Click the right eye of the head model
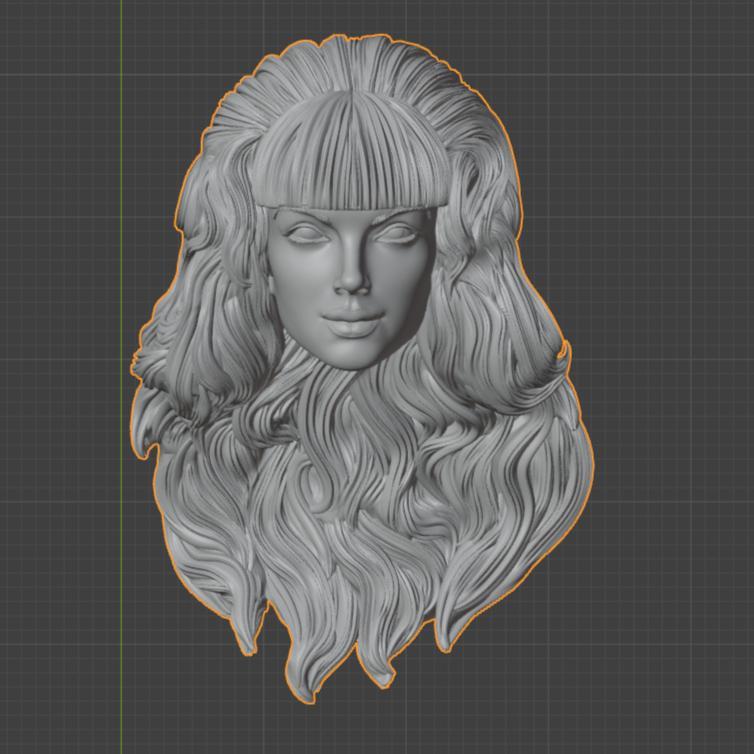754x754 pixels. (x=398, y=234)
